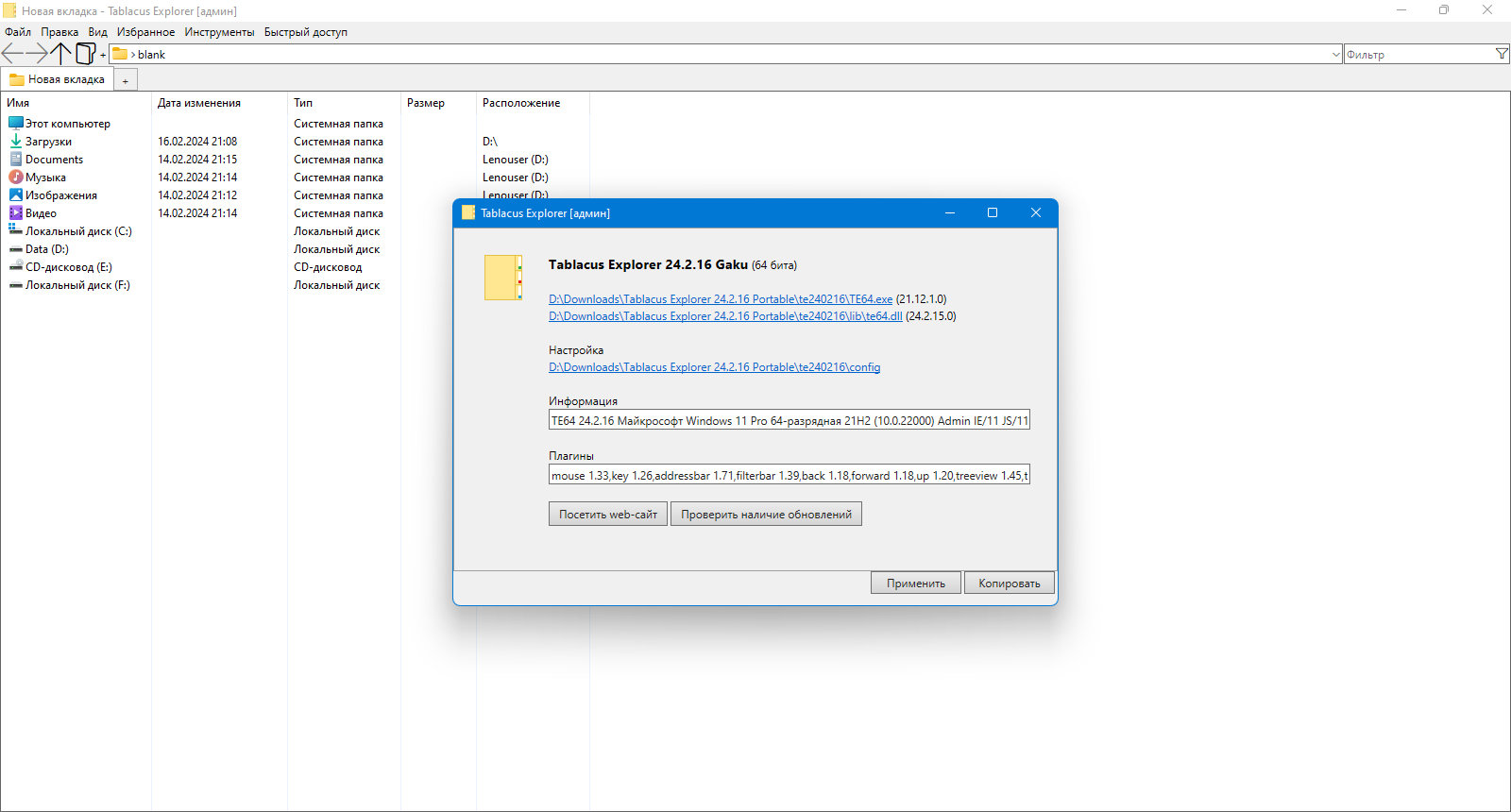Select Локальный диск (F:) drive icon
The height and width of the screenshot is (812, 1511).
16,284
